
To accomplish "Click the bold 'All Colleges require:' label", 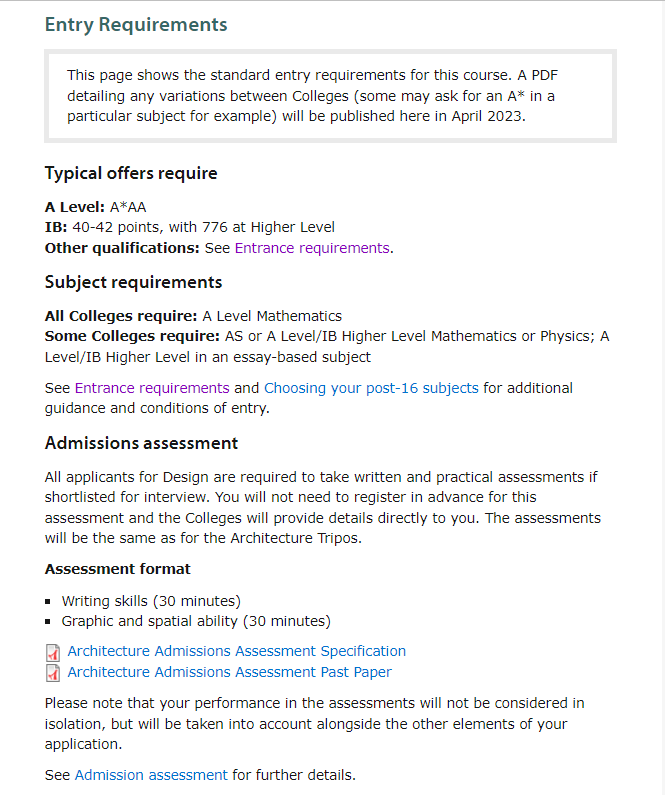I will [x=122, y=316].
